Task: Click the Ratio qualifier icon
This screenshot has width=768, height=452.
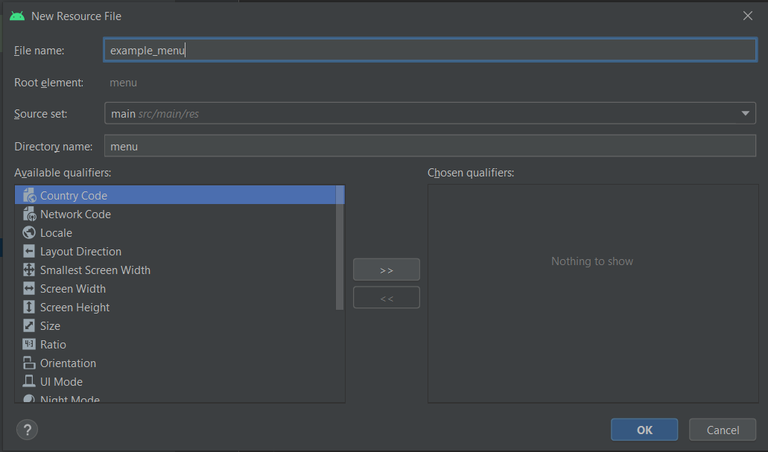Action: (29, 344)
